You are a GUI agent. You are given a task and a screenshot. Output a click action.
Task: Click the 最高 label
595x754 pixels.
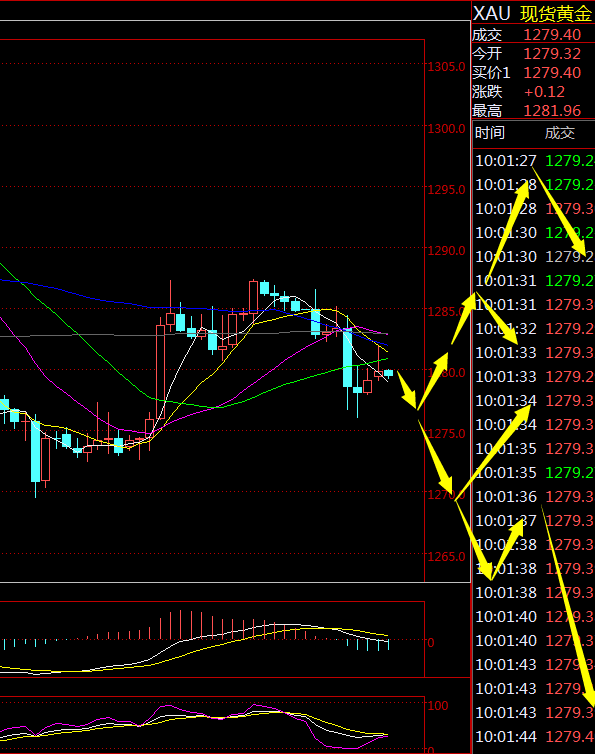tap(487, 111)
